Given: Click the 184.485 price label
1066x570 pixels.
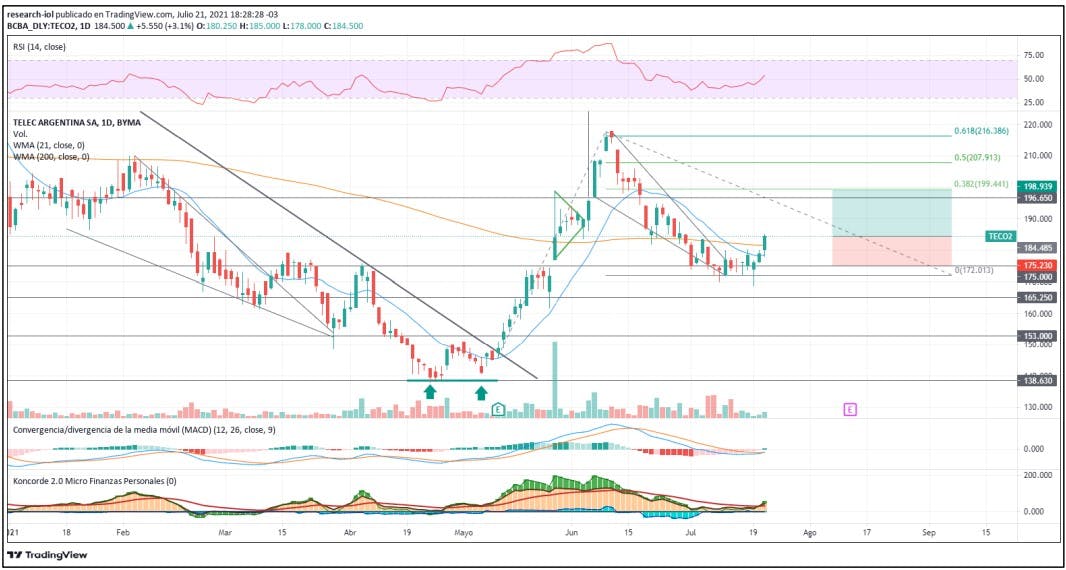Looking at the screenshot, I should (x=1035, y=248).
